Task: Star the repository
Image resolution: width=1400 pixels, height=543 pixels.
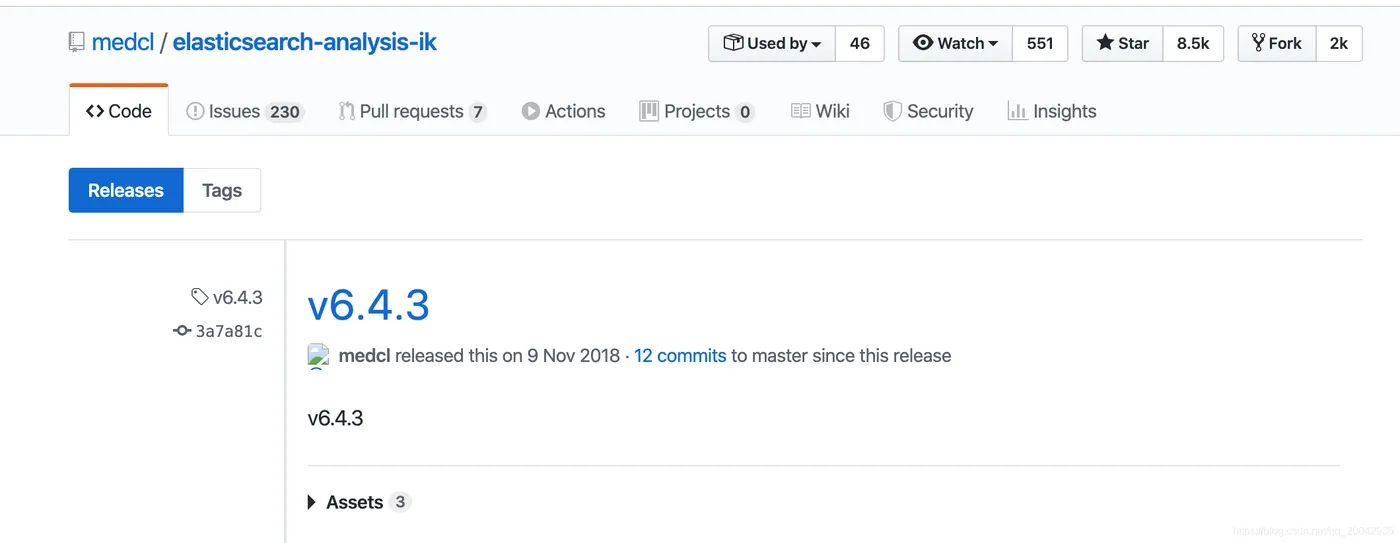Action: click(x=1123, y=44)
